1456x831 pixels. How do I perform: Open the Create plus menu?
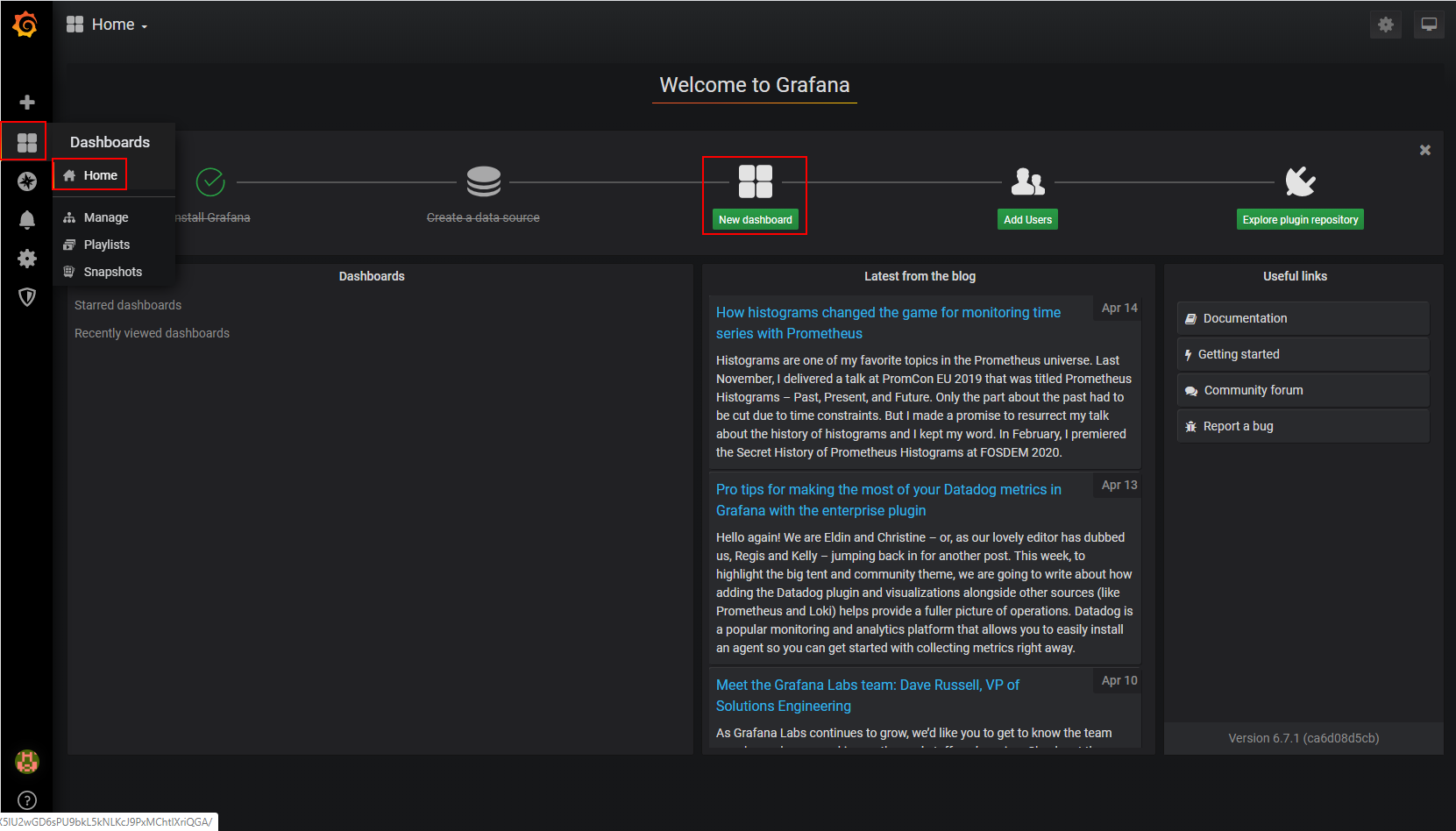pos(27,103)
